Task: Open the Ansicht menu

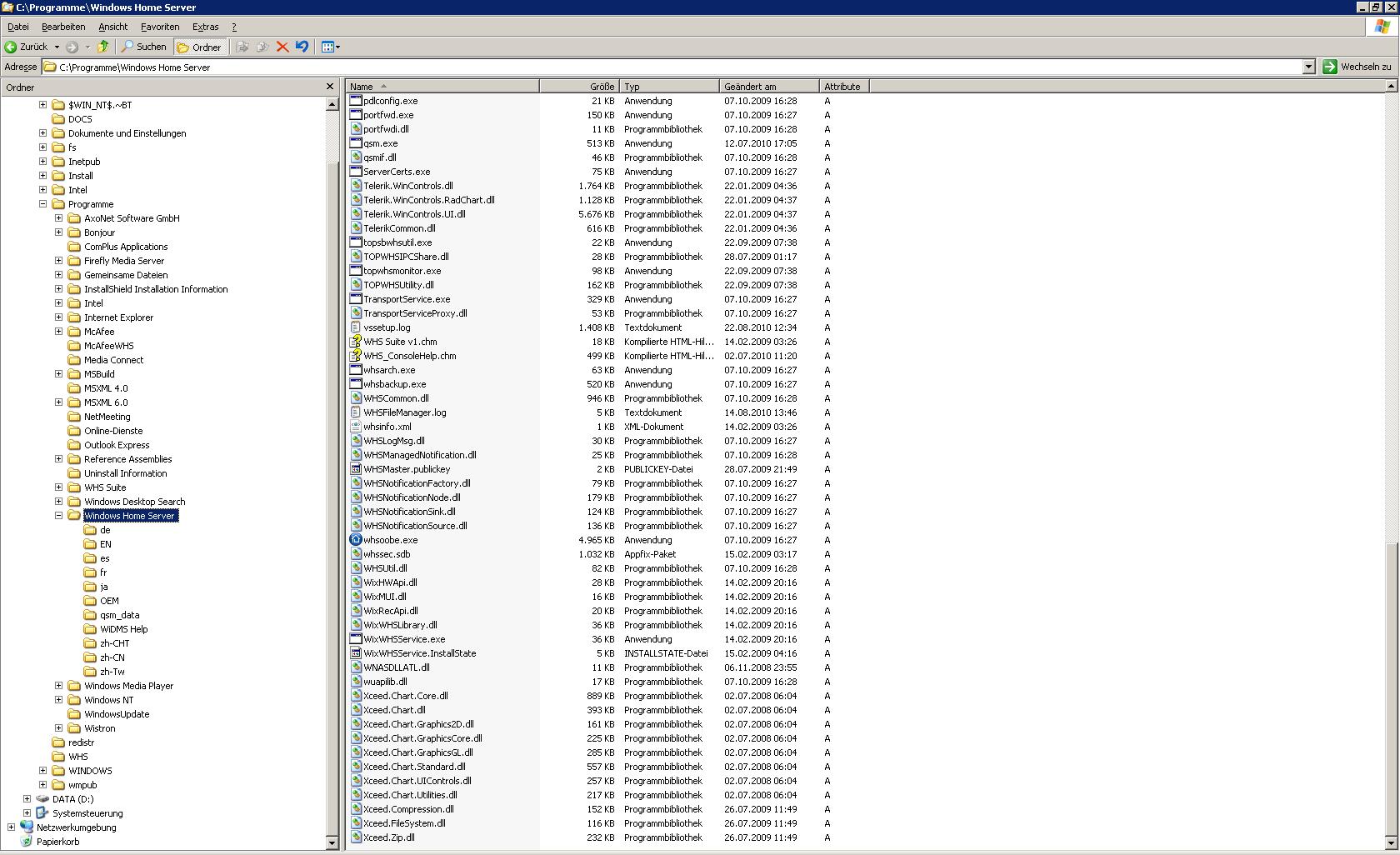Action: click(x=113, y=27)
